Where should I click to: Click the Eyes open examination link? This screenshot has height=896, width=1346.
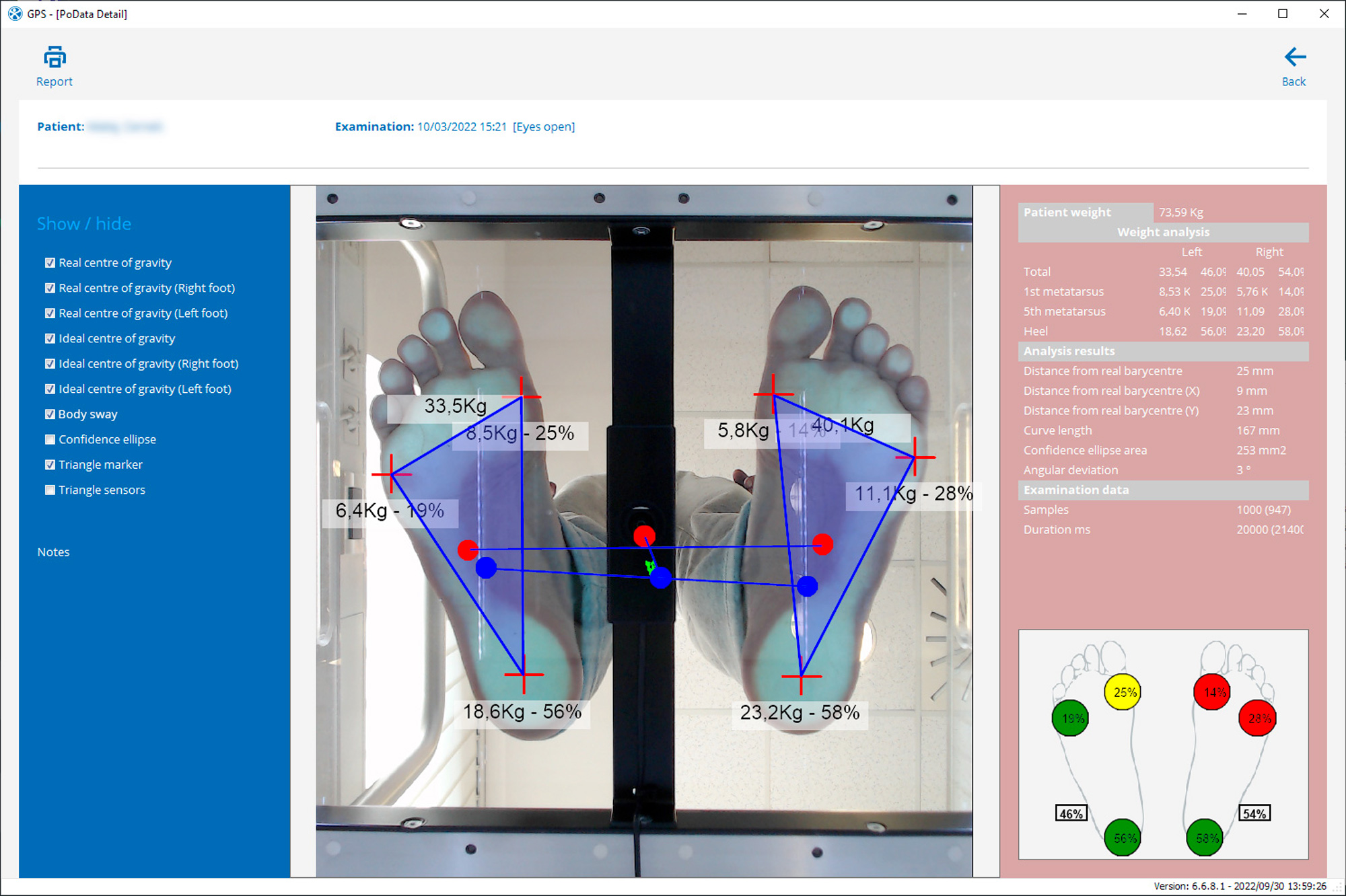[544, 126]
